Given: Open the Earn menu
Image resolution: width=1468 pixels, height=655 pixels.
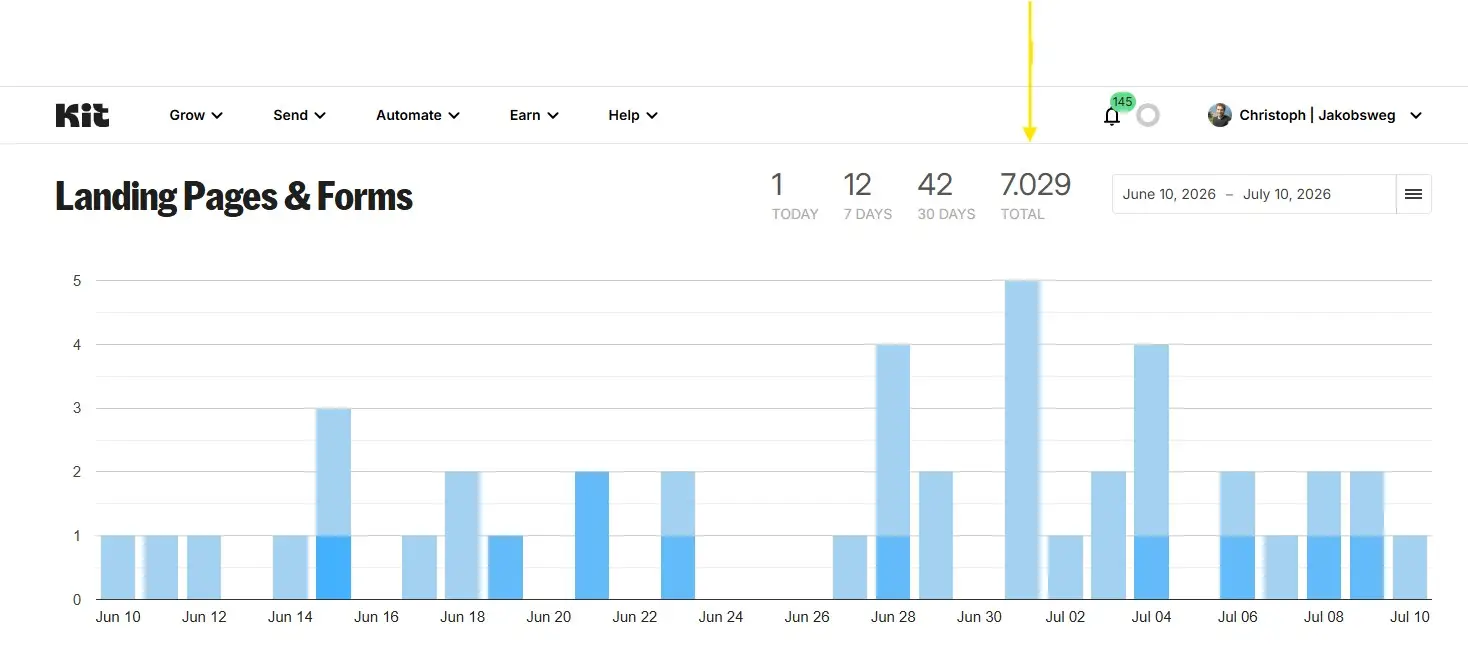Looking at the screenshot, I should [x=534, y=115].
